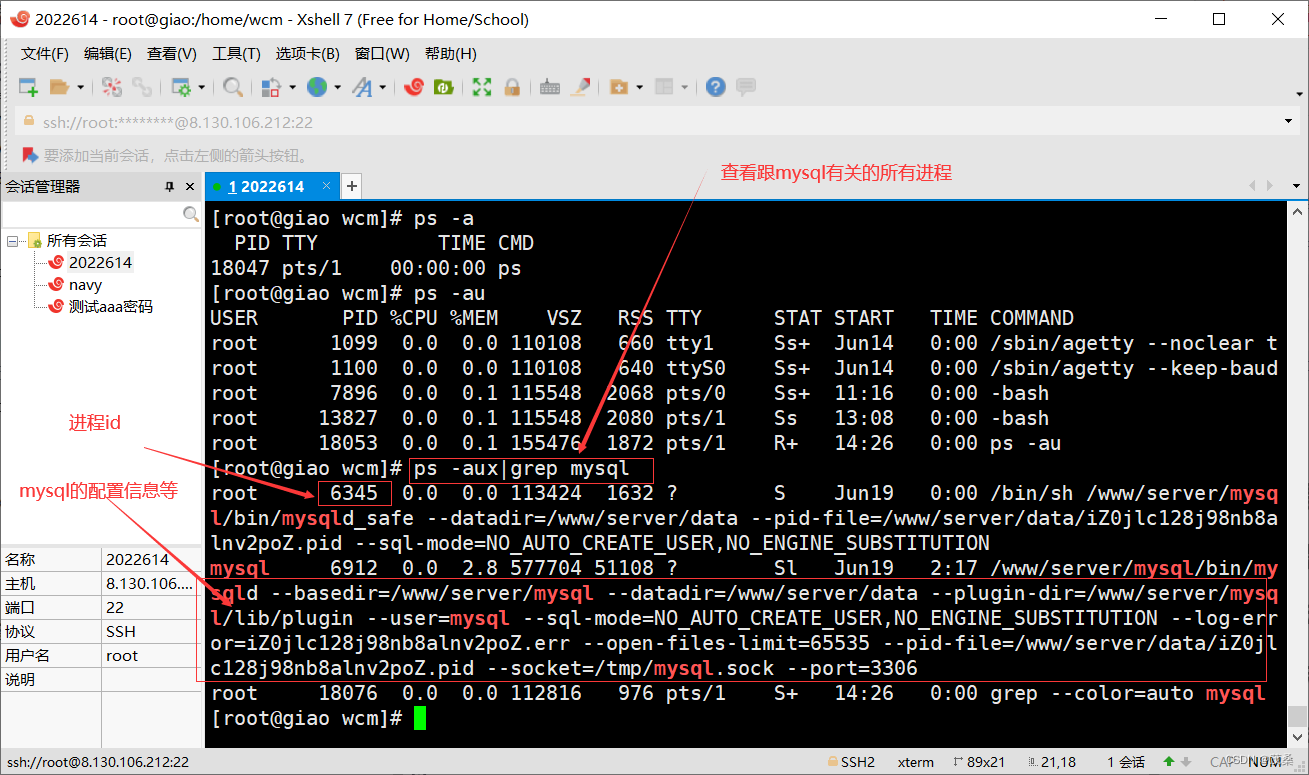Click the color scheme toolbar icon
This screenshot has width=1309, height=775.
coord(271,87)
